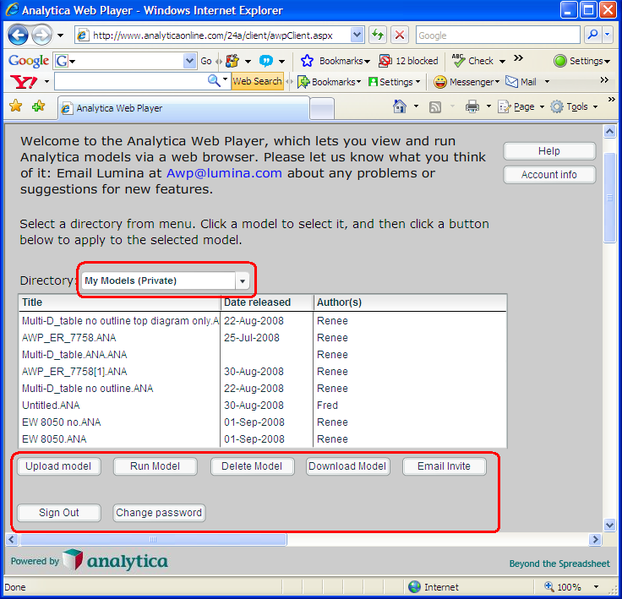
Task: Expand the Google toolbar search box dropdown
Action: click(x=190, y=61)
